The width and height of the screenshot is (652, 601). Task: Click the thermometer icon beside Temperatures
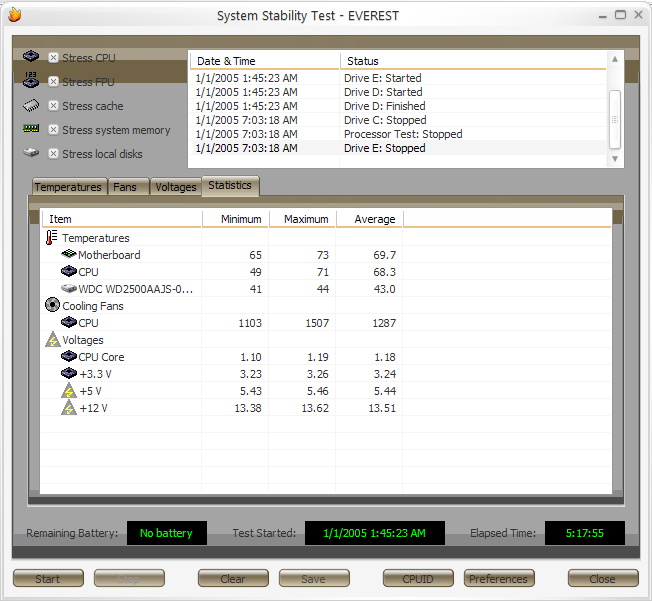pos(52,238)
